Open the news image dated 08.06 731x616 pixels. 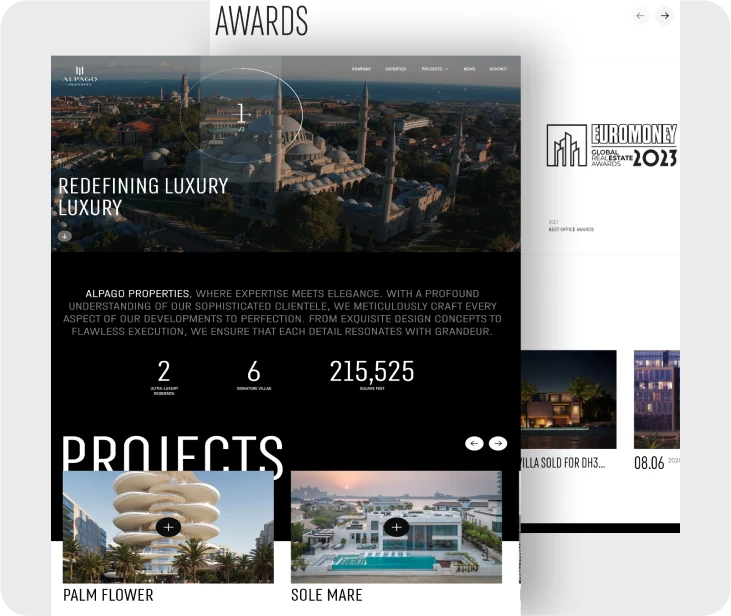click(656, 399)
